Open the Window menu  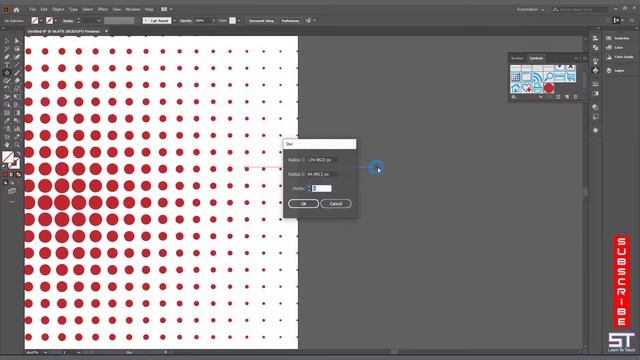[x=133, y=9]
